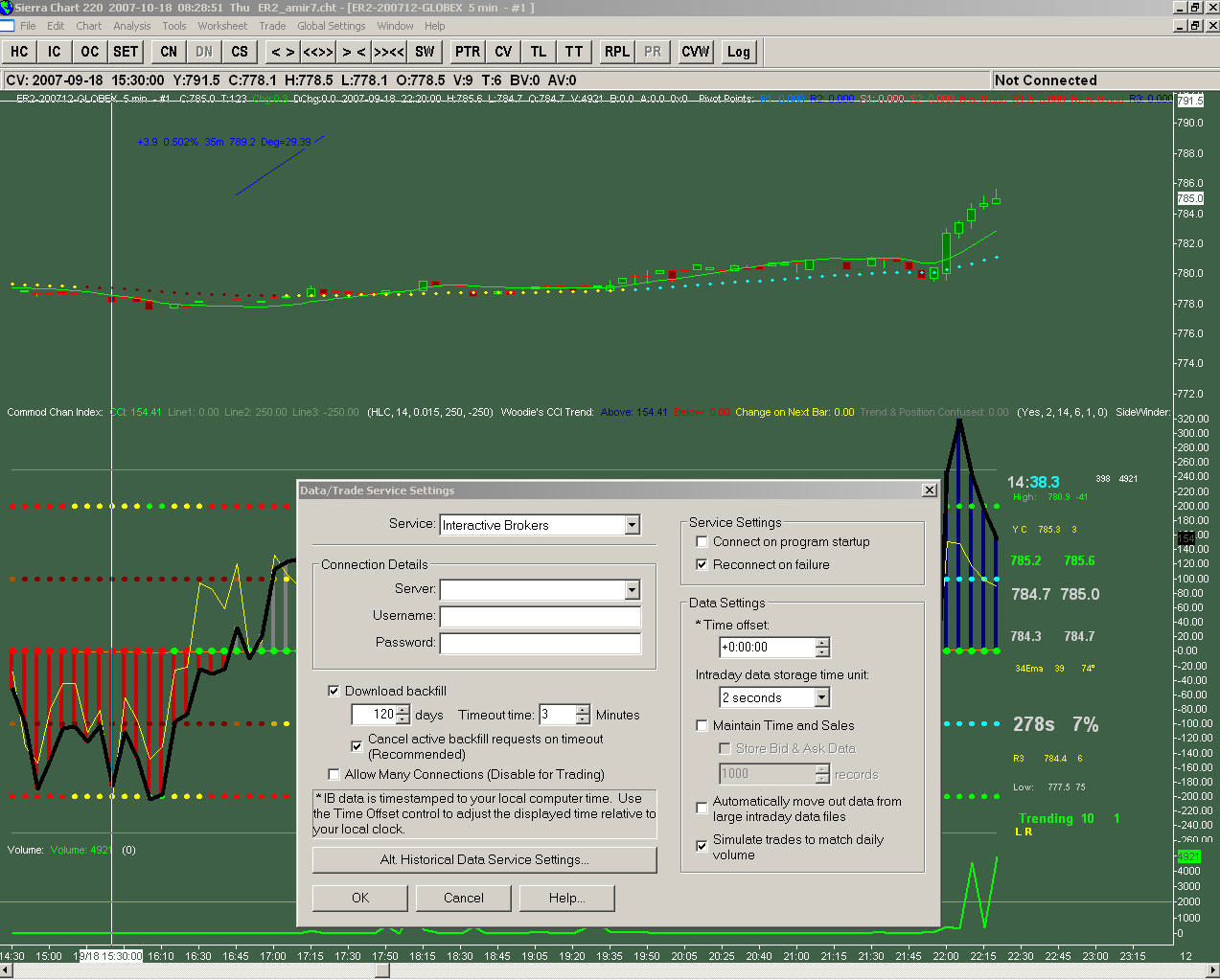Click the CS toolbar button

240,52
